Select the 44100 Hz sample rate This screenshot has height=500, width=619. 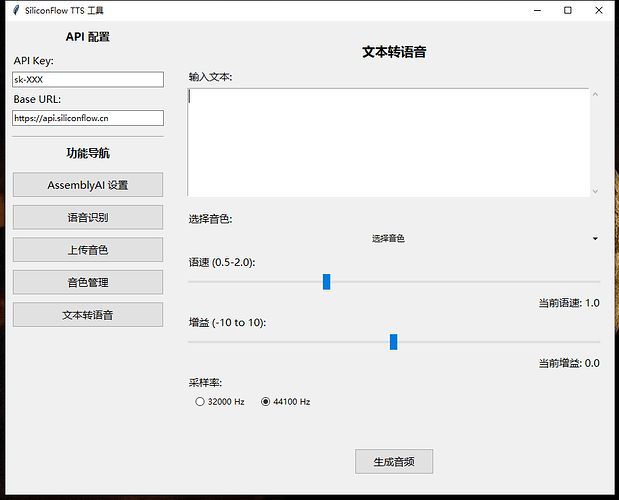285,402
